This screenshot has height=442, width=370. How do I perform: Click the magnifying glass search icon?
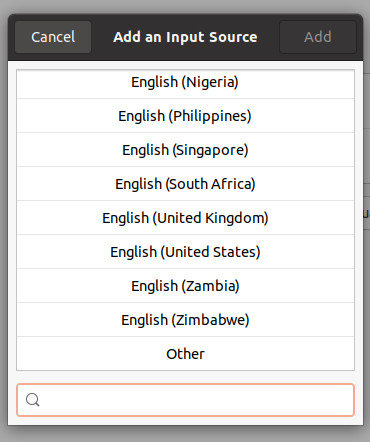(33, 400)
